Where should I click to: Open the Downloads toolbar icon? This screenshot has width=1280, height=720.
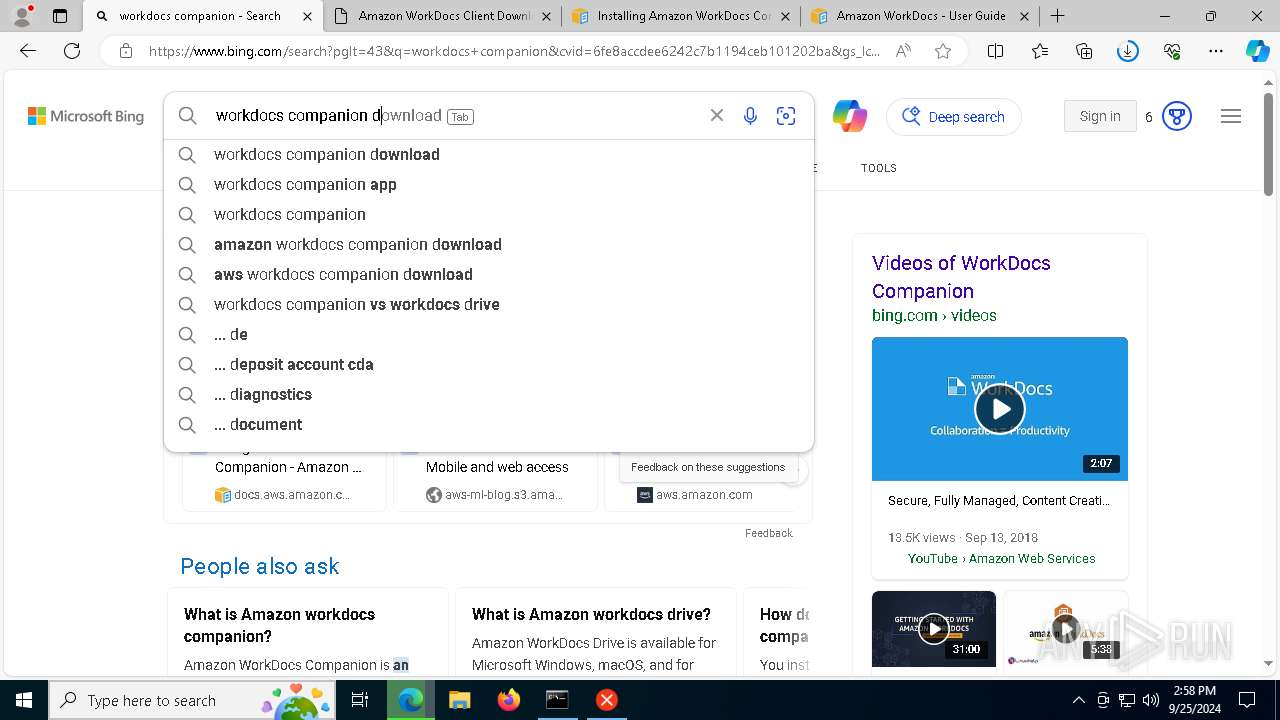tap(1128, 51)
